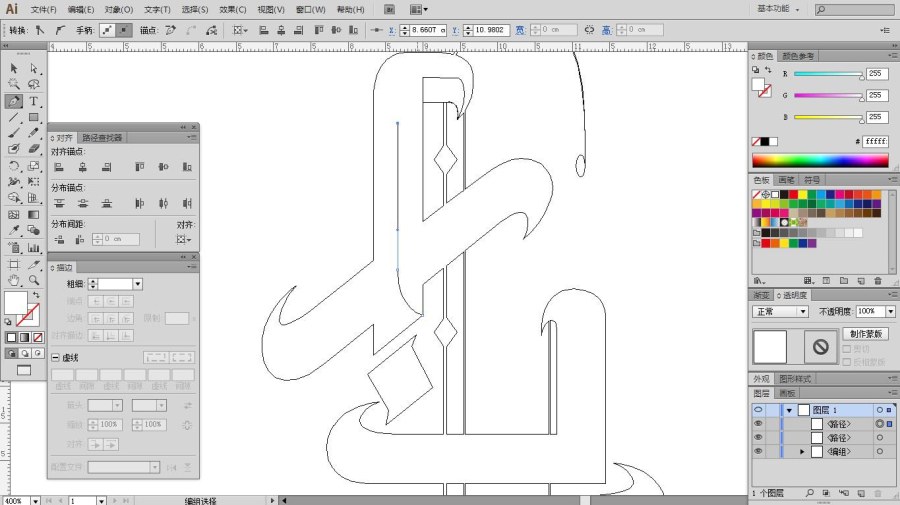Image resolution: width=900 pixels, height=505 pixels.
Task: Switch to the 路径查找器 tab
Action: point(102,138)
